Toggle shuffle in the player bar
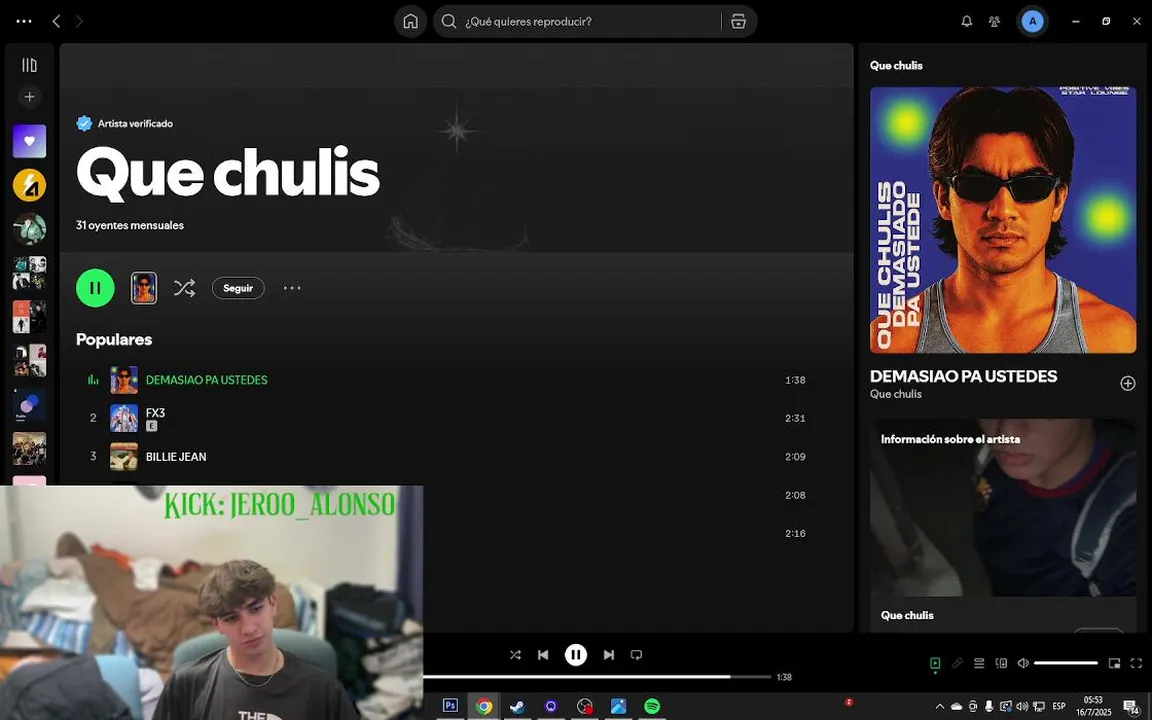The height and width of the screenshot is (720, 1152). coord(515,655)
